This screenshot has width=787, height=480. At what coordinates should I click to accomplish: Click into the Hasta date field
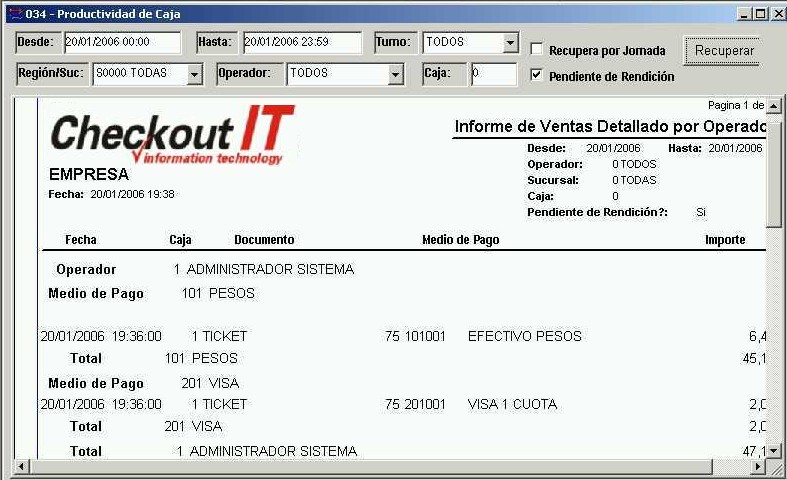301,43
